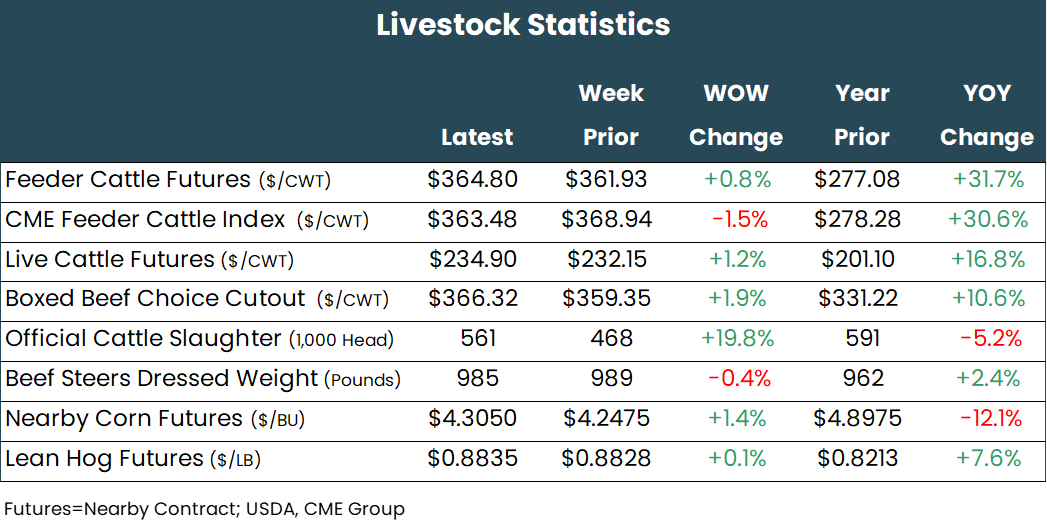Select the -1.5% WOW change cell
Viewport: 1047px width, 530px height.
[739, 220]
